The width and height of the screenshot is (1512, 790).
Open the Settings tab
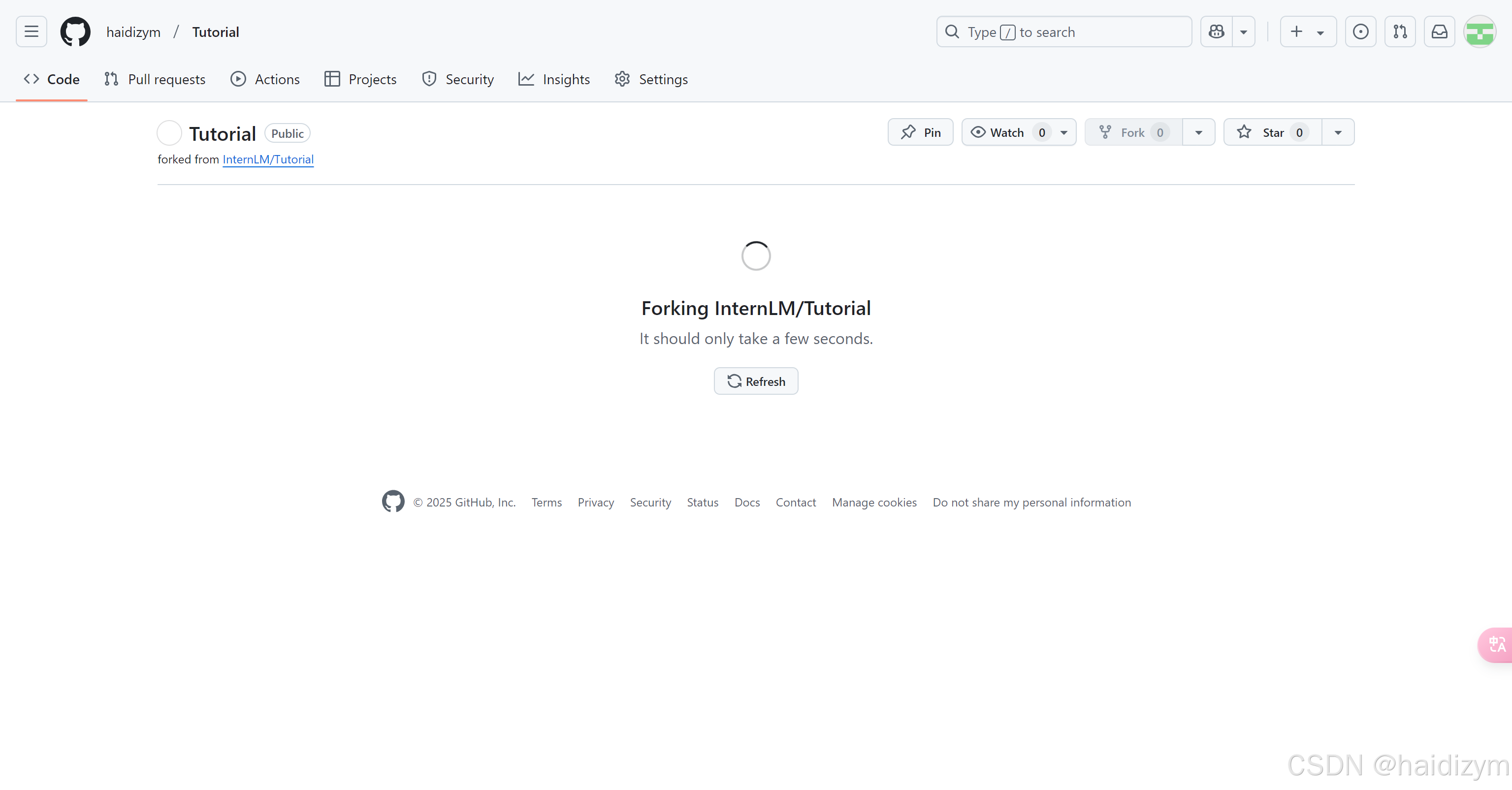pos(651,79)
